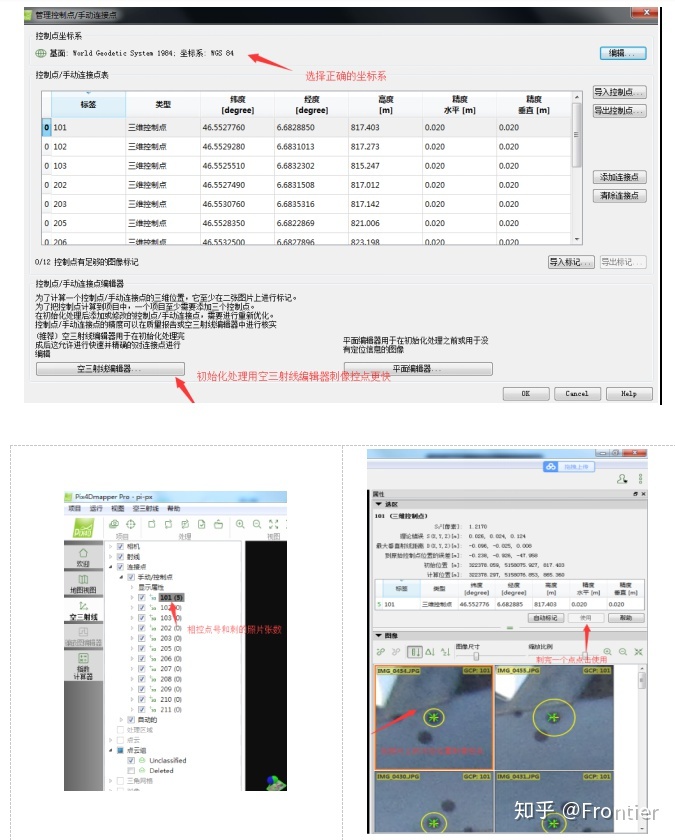Open 镶嵌图编辑器 mosaic editor in the sidebar

point(83,636)
